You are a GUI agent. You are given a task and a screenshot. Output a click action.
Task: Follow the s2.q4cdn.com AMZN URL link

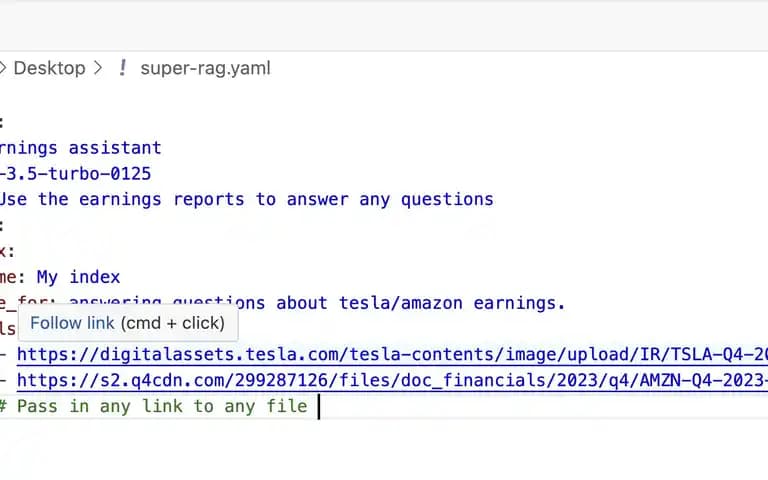click(x=392, y=381)
